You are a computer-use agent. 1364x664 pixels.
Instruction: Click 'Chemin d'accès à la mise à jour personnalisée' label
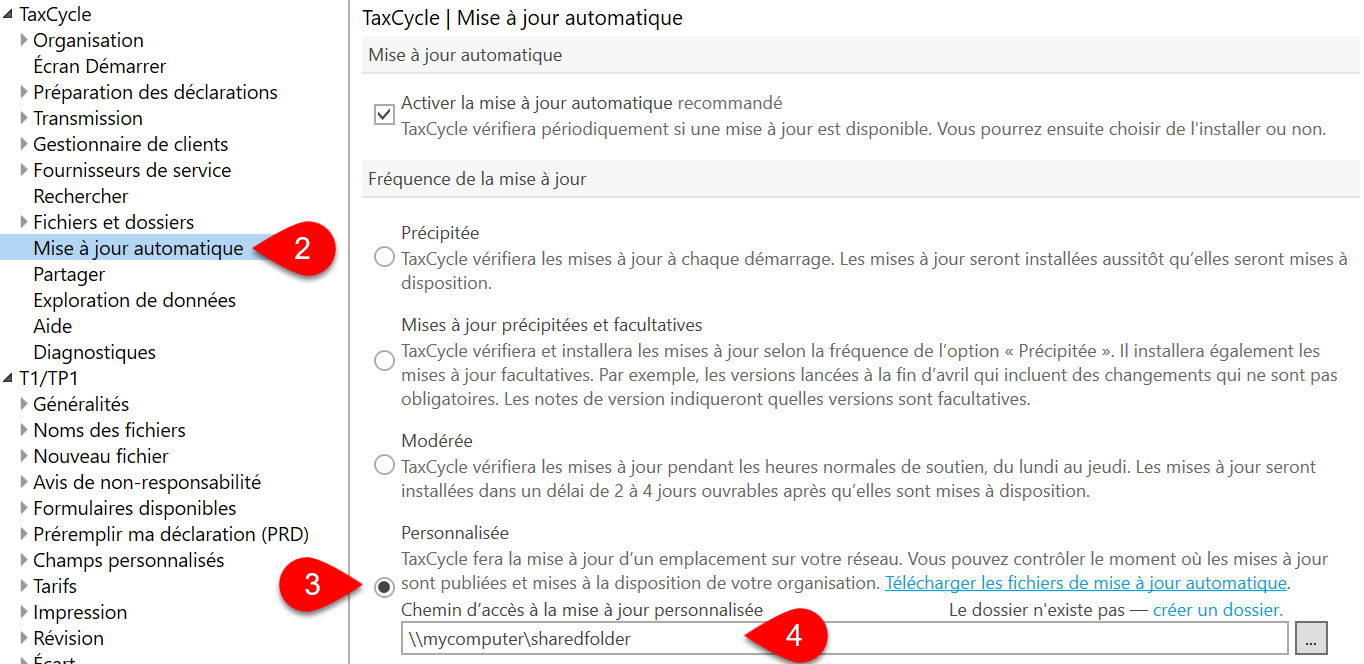(582, 609)
